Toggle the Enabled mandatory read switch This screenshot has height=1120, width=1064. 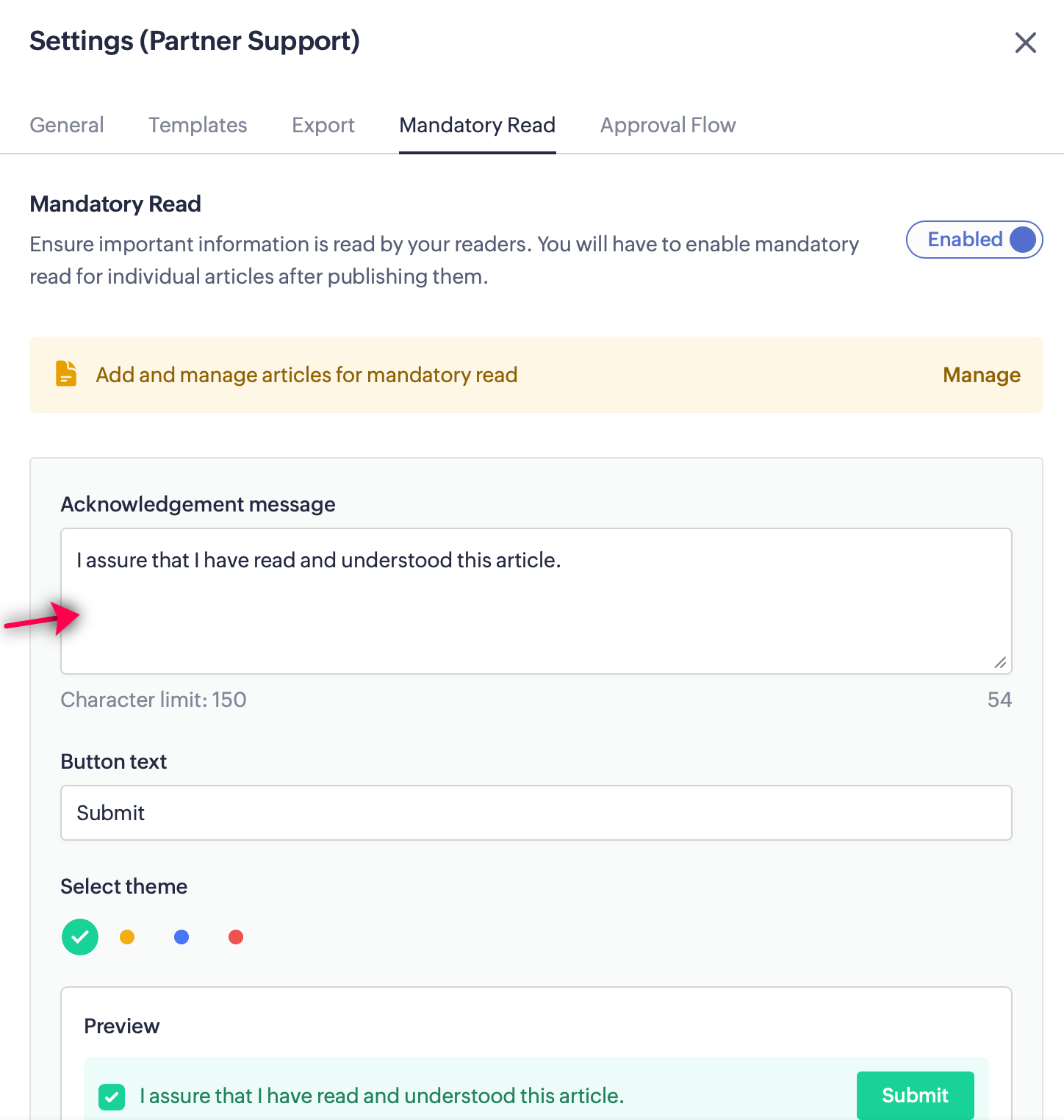click(974, 240)
